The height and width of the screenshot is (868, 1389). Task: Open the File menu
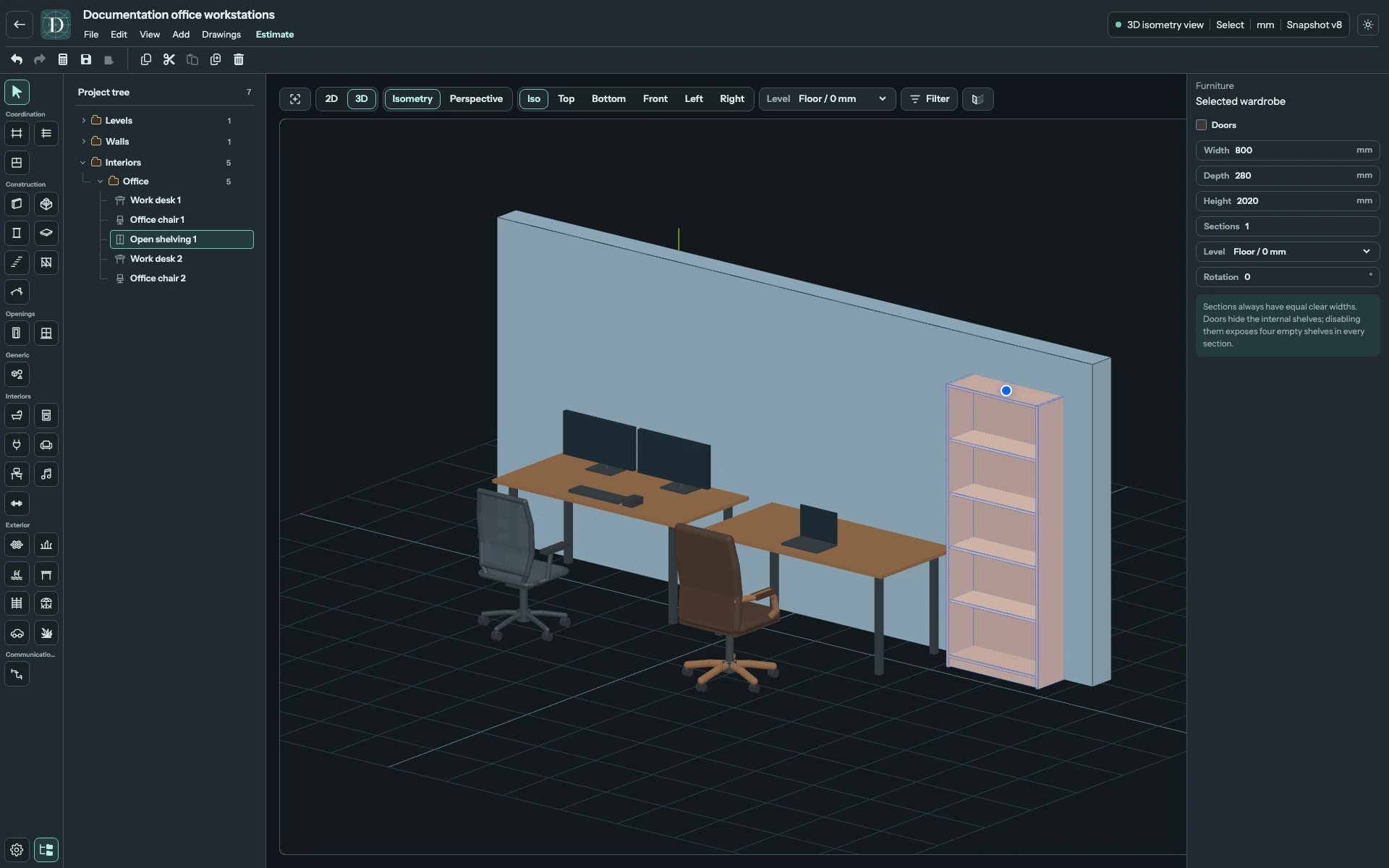click(x=91, y=35)
